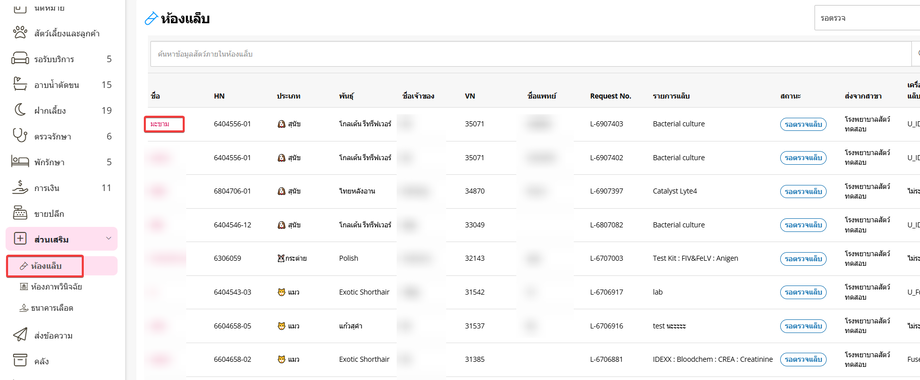Click the สถานะ column header

(x=791, y=96)
